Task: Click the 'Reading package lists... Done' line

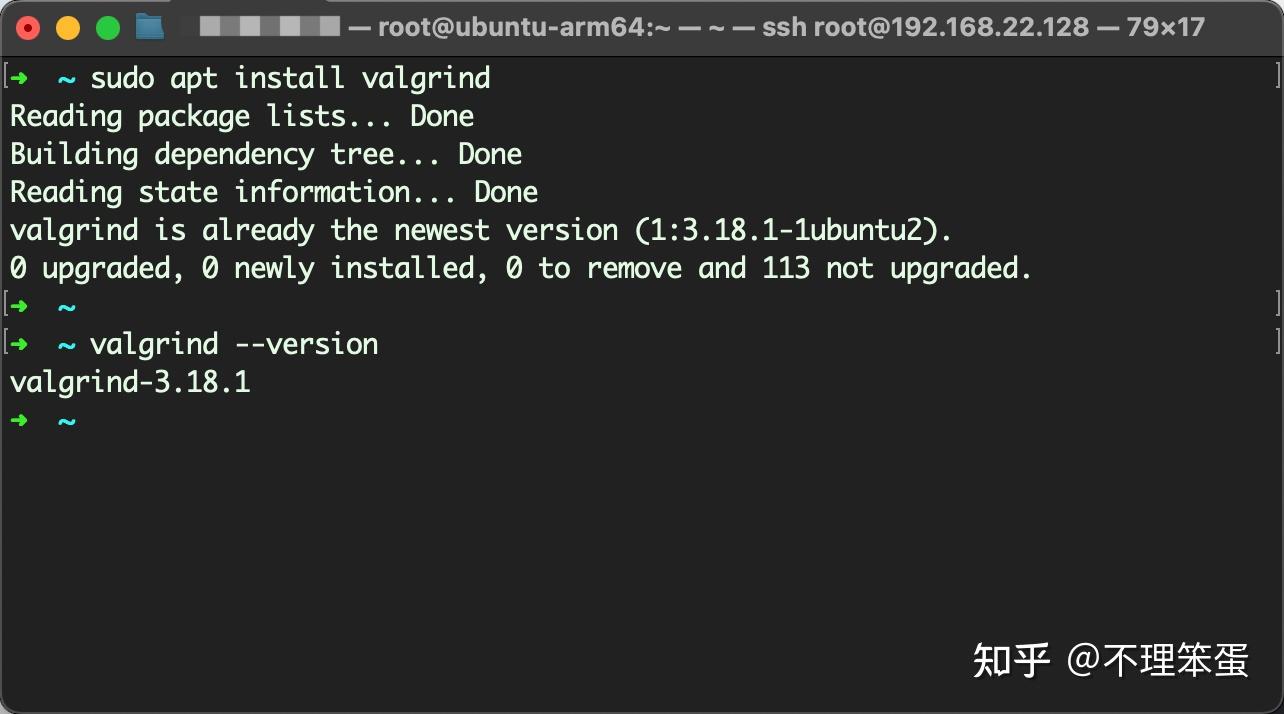Action: (242, 116)
